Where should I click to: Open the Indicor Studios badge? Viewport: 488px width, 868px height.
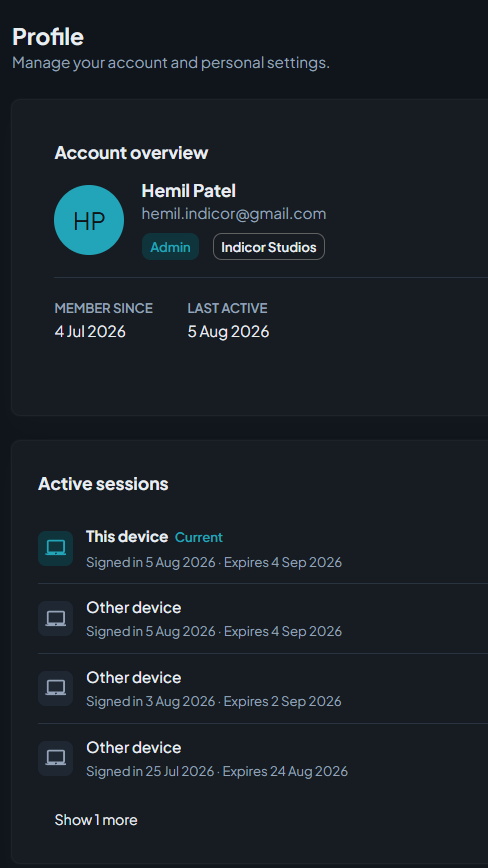(x=269, y=247)
